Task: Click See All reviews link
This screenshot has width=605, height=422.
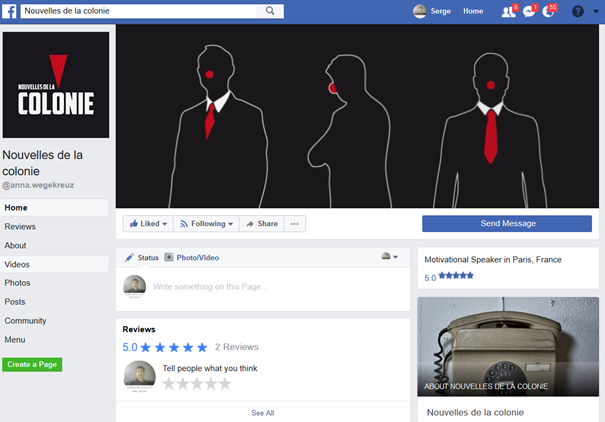Action: [263, 413]
